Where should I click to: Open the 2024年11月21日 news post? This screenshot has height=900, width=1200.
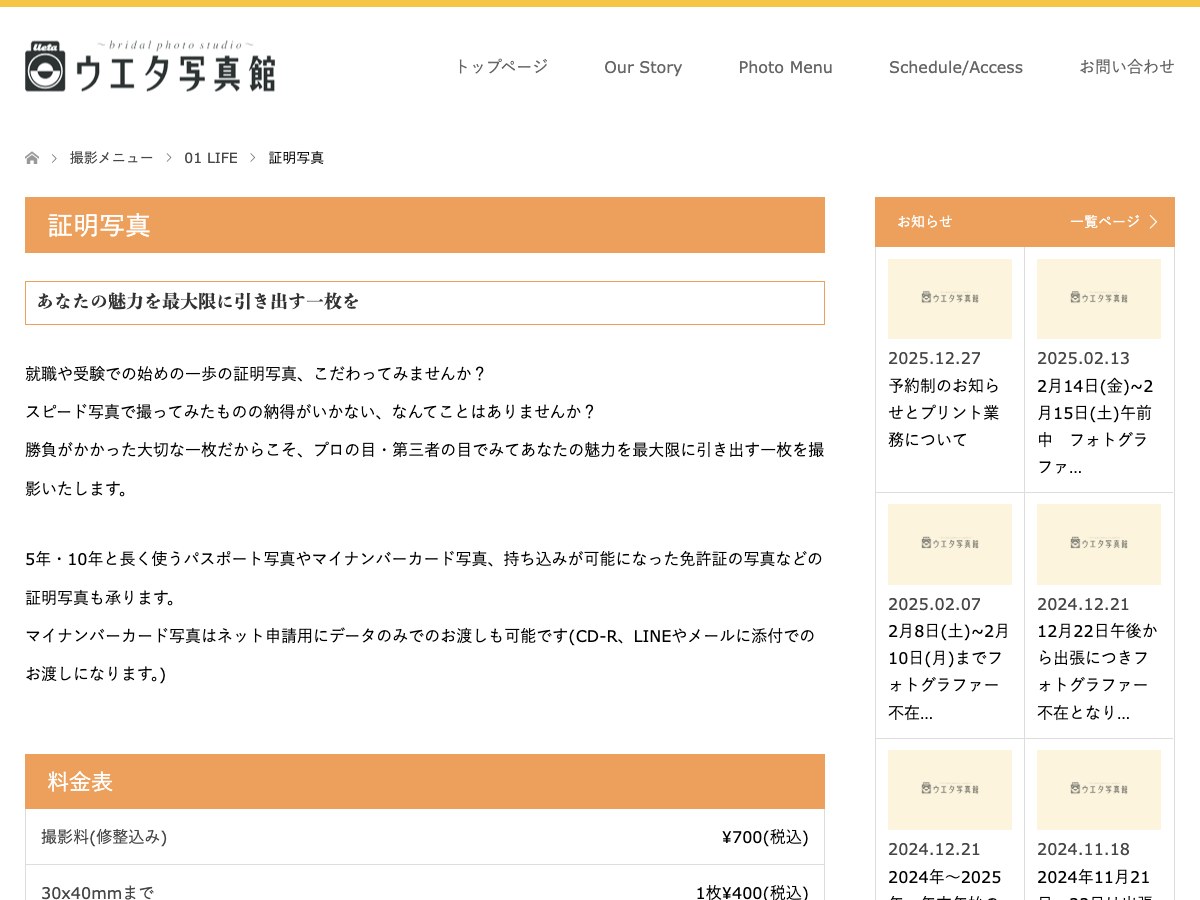1094,884
